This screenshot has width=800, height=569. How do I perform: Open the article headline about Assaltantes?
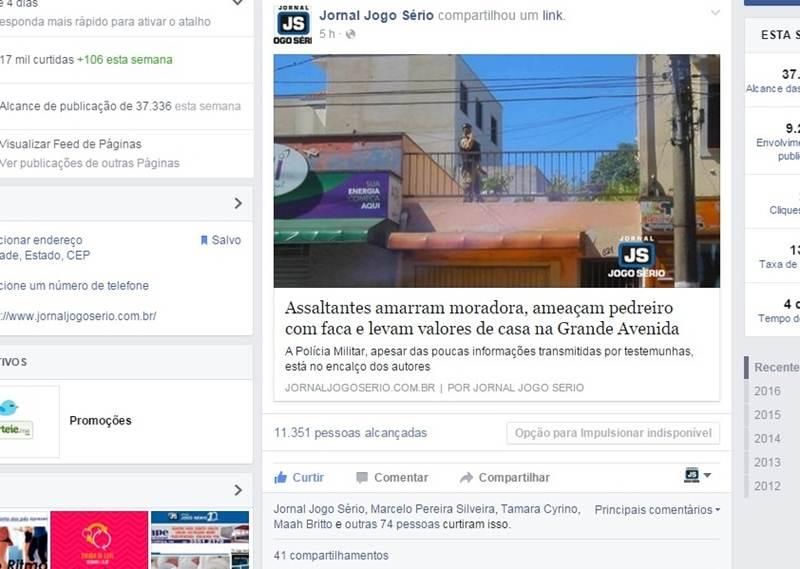click(x=481, y=318)
